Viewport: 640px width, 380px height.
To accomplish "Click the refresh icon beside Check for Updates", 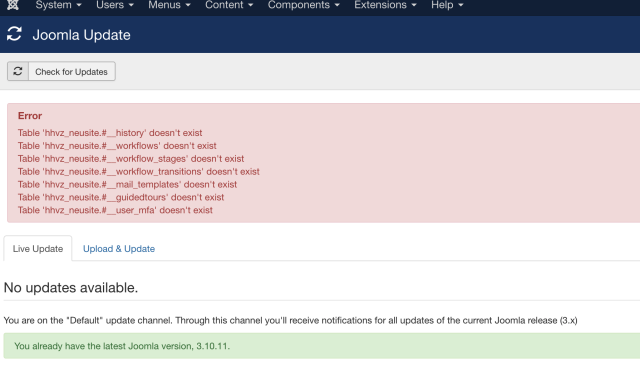I will point(18,71).
